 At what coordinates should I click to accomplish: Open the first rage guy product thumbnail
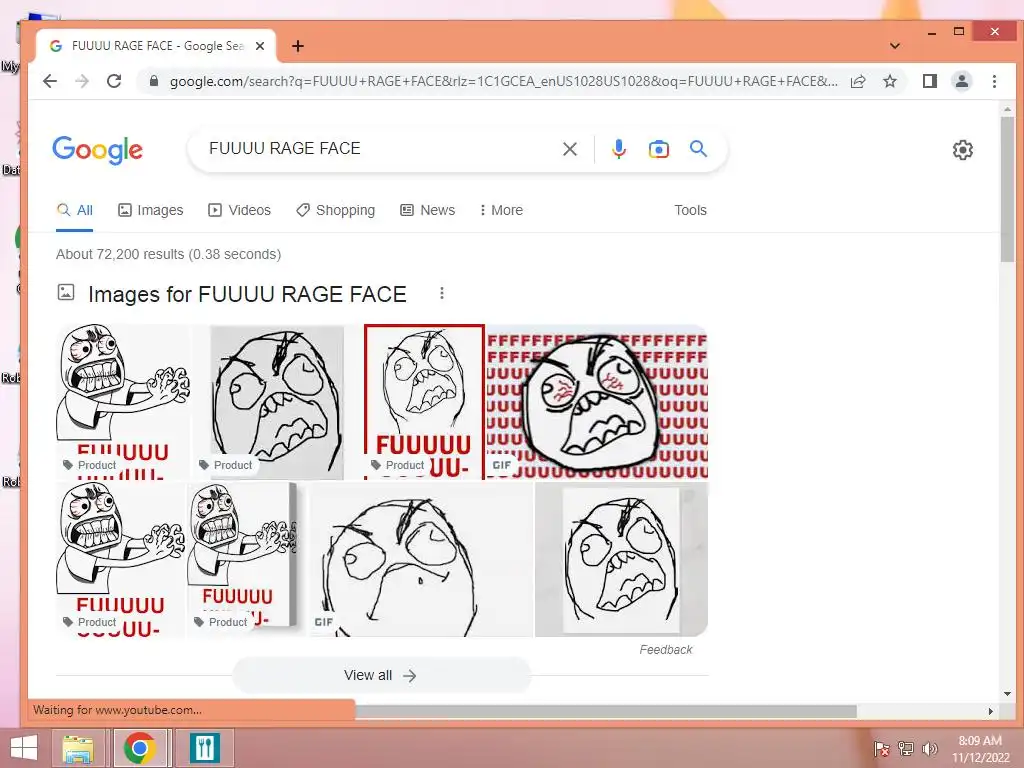click(x=123, y=402)
